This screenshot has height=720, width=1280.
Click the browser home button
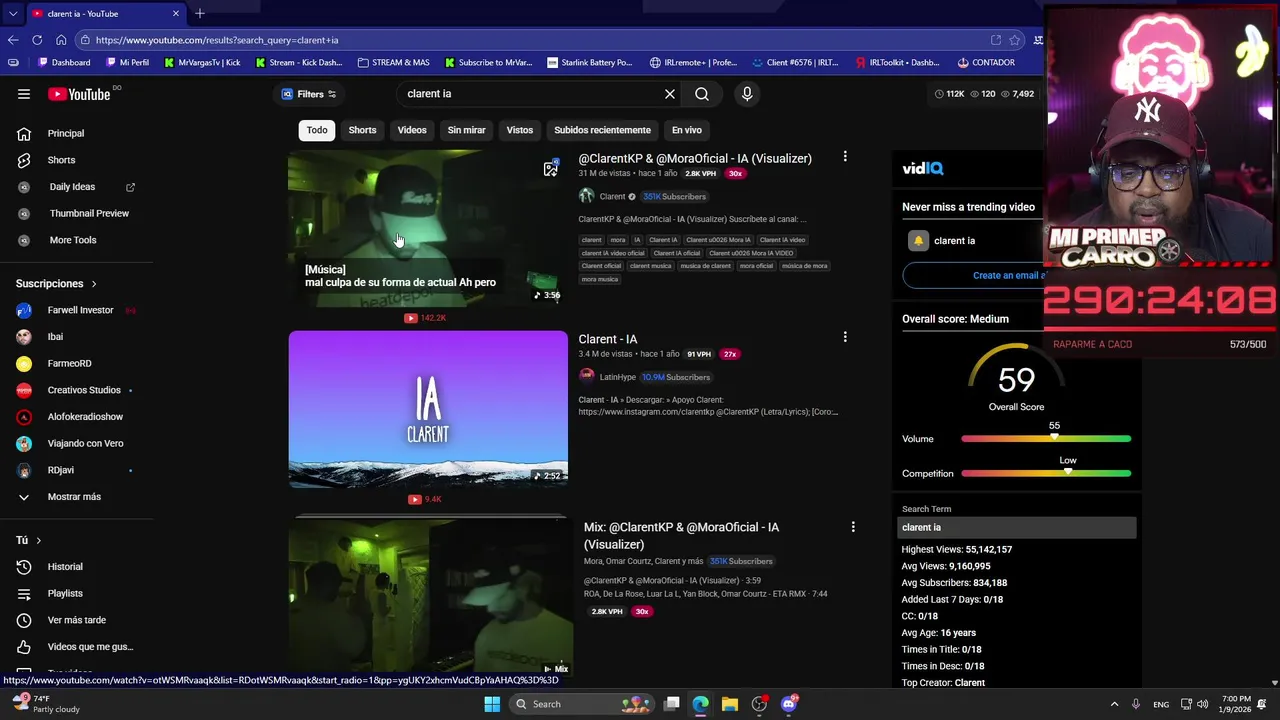click(61, 40)
